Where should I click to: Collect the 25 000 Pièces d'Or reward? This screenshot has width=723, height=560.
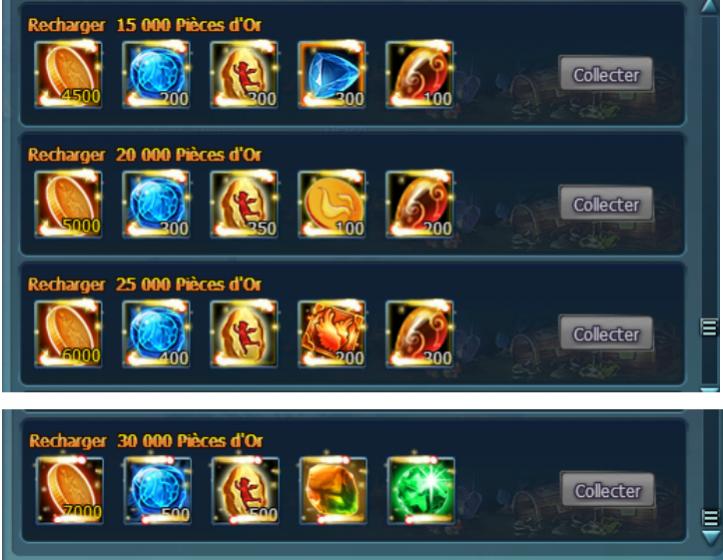[x=606, y=334]
